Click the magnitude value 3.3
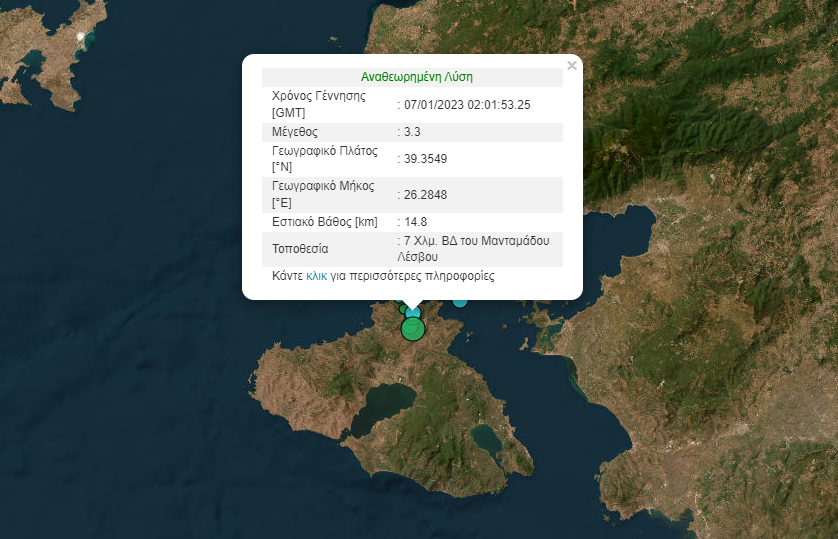 412,132
